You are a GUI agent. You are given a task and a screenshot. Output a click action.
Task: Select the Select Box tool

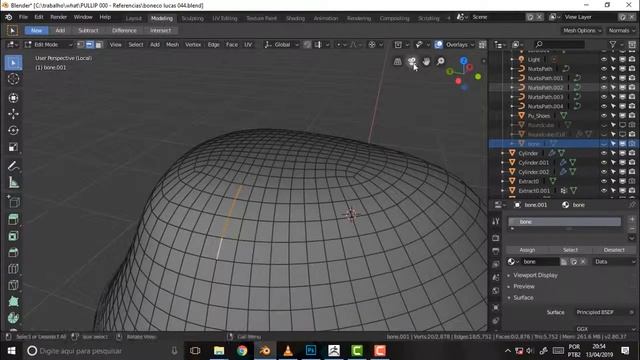[x=13, y=62]
